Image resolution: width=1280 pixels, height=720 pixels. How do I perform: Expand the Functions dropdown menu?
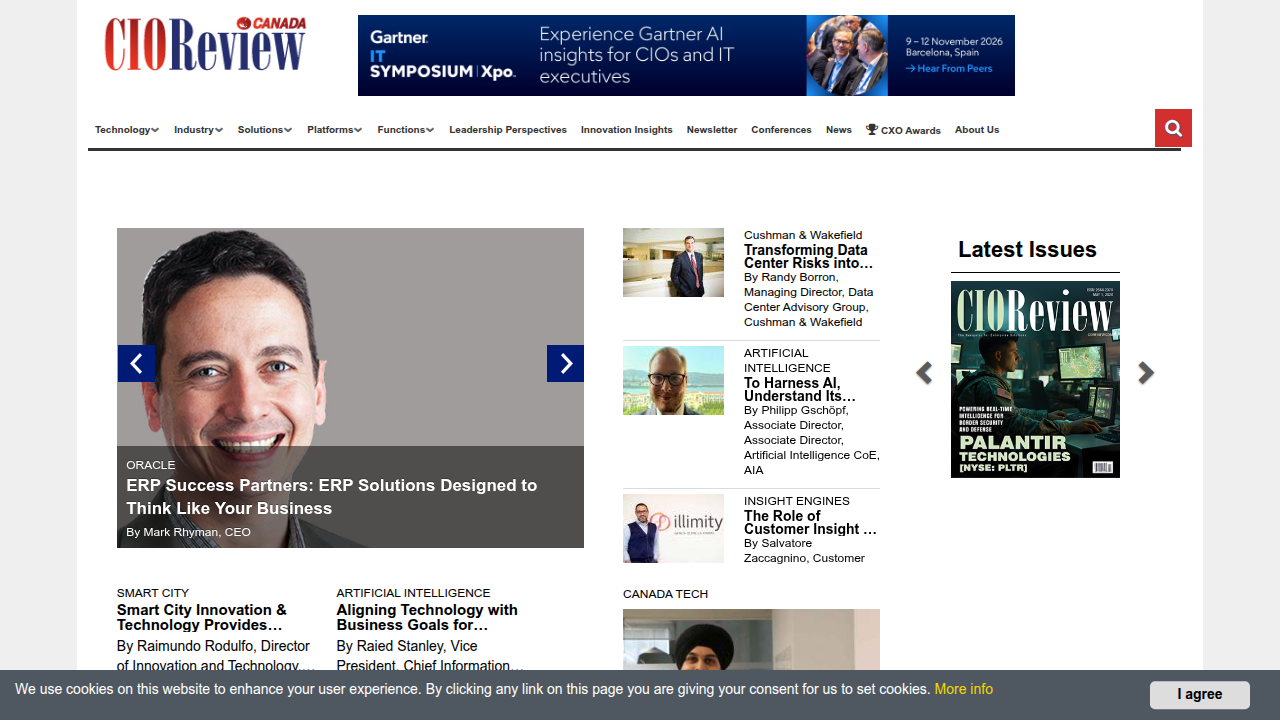click(x=406, y=130)
